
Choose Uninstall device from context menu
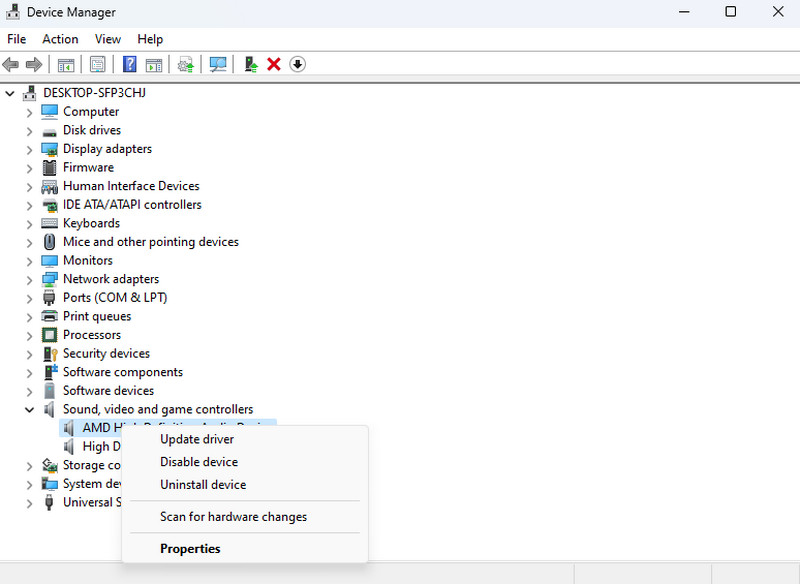pos(203,485)
